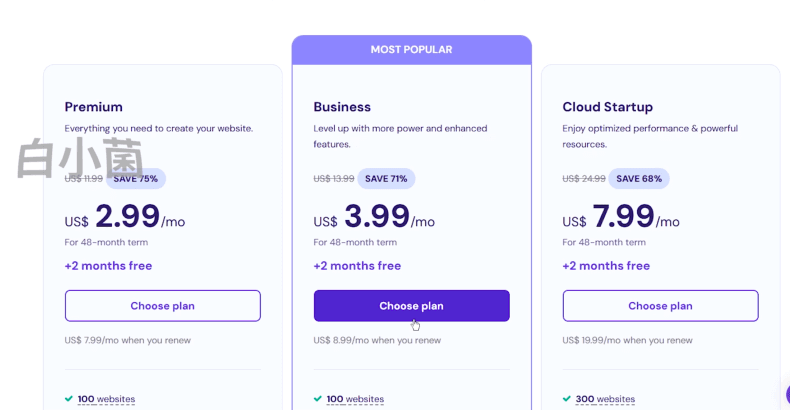Image resolution: width=790 pixels, height=410 pixels.
Task: Choose the Business plan
Action: (412, 306)
